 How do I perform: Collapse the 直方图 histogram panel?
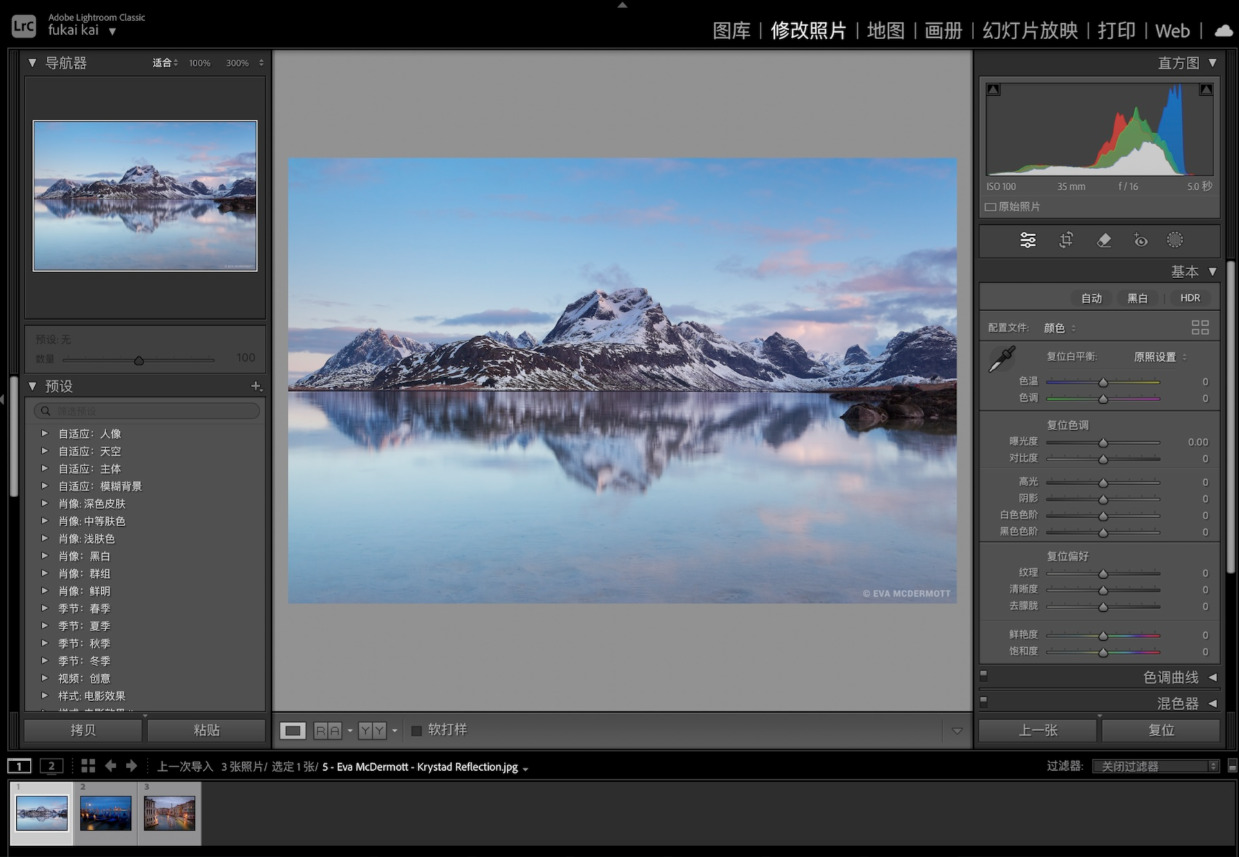pos(1213,63)
